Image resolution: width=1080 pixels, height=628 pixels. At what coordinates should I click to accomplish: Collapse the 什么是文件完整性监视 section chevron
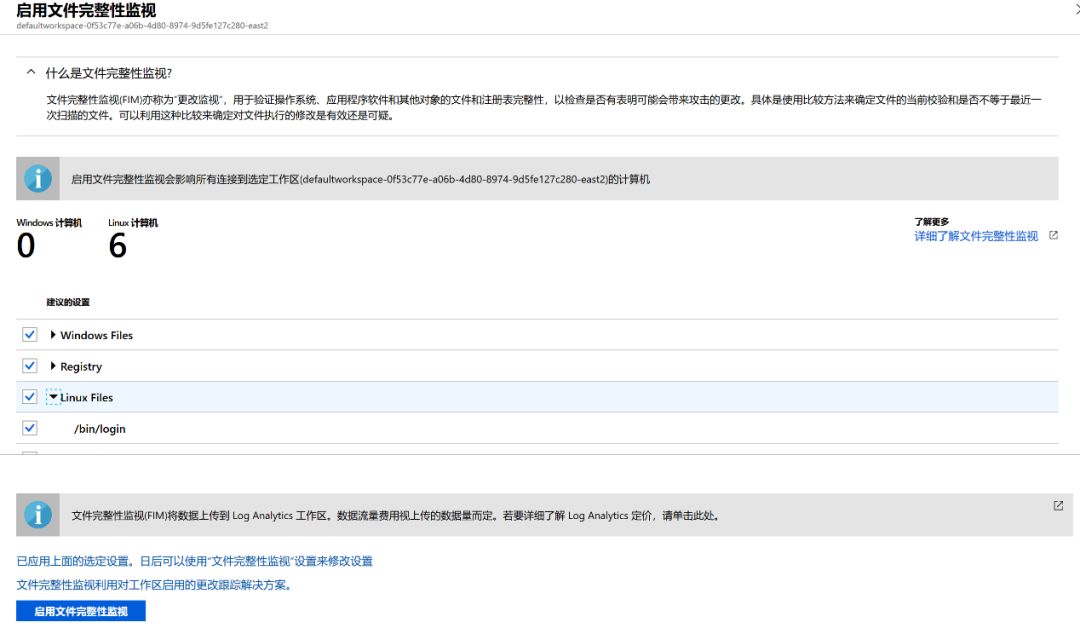[31, 73]
